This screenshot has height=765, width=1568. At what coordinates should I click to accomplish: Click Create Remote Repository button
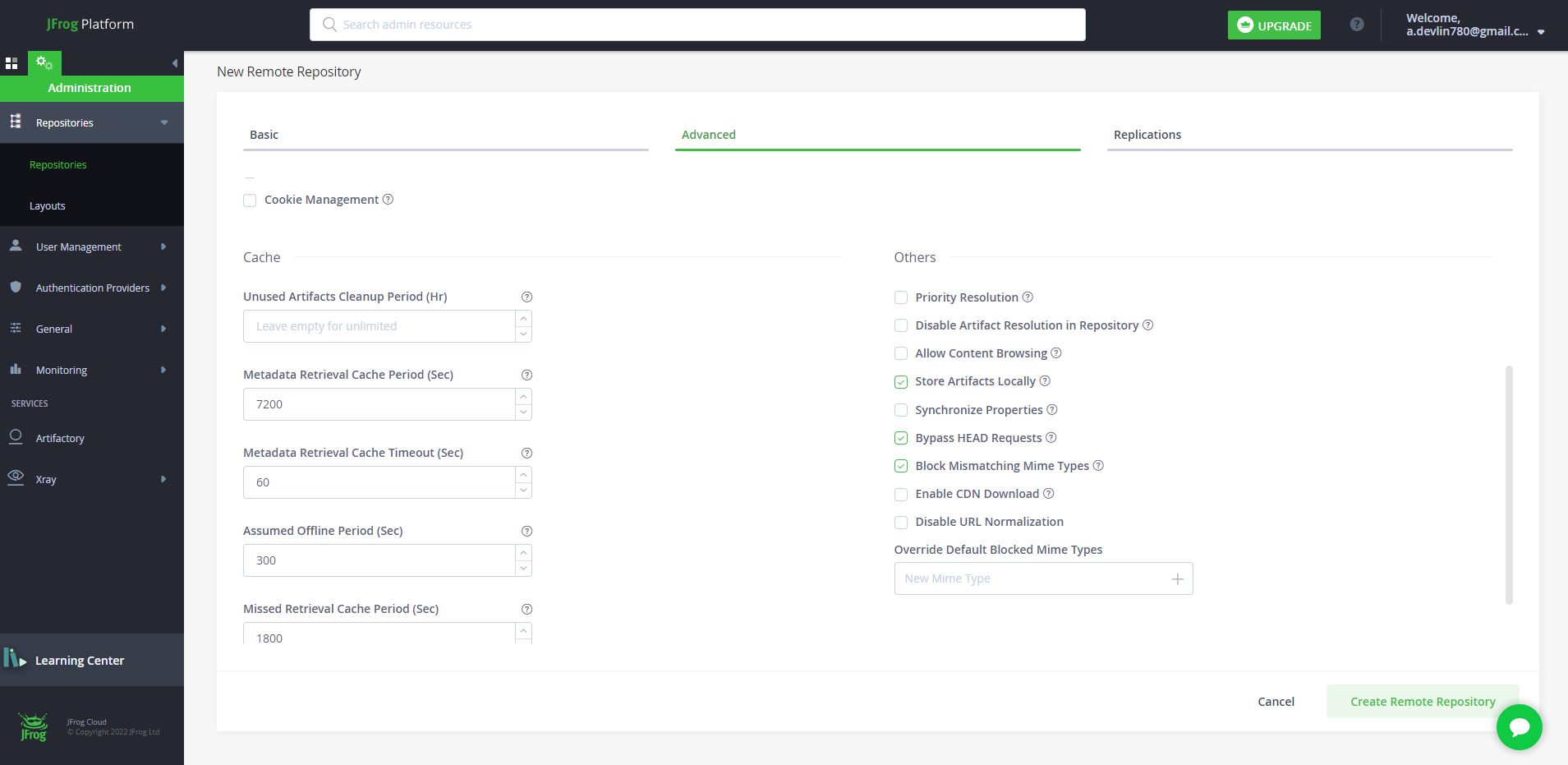[1422, 702]
